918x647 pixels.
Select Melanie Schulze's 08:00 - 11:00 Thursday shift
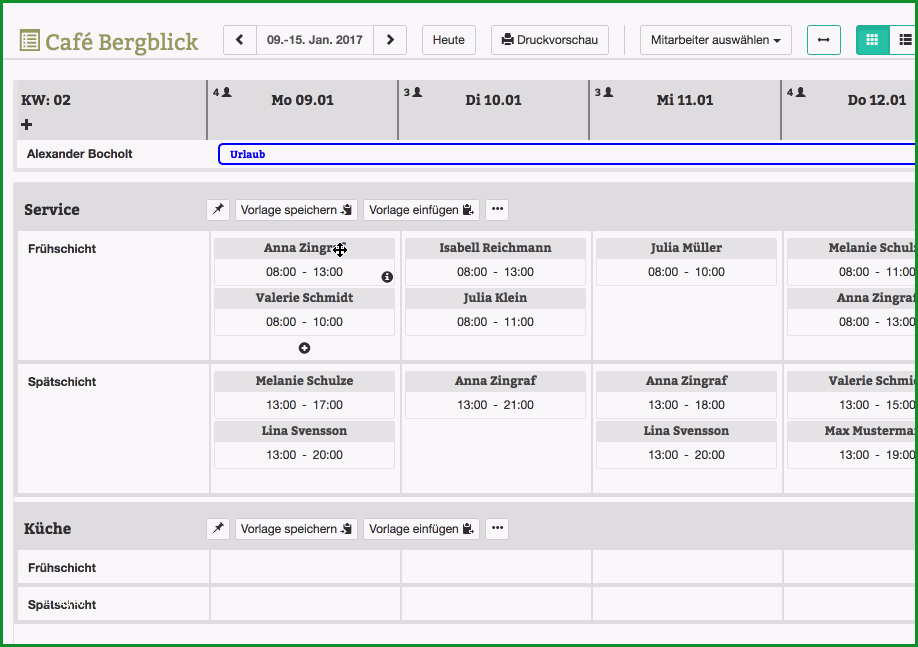pos(852,261)
